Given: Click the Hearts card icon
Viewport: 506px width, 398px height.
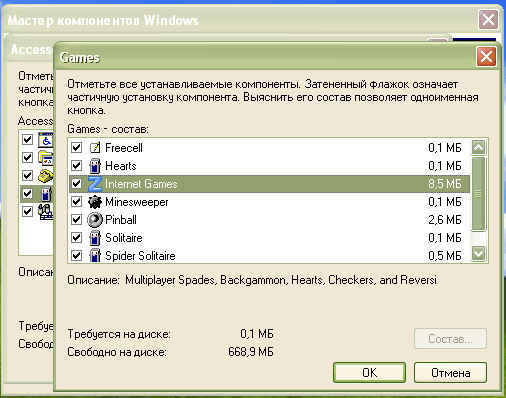Looking at the screenshot, I should pos(95,166).
